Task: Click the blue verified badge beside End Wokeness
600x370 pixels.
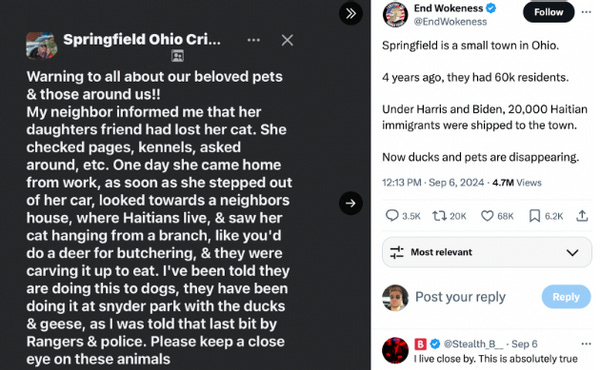Action: click(x=491, y=8)
